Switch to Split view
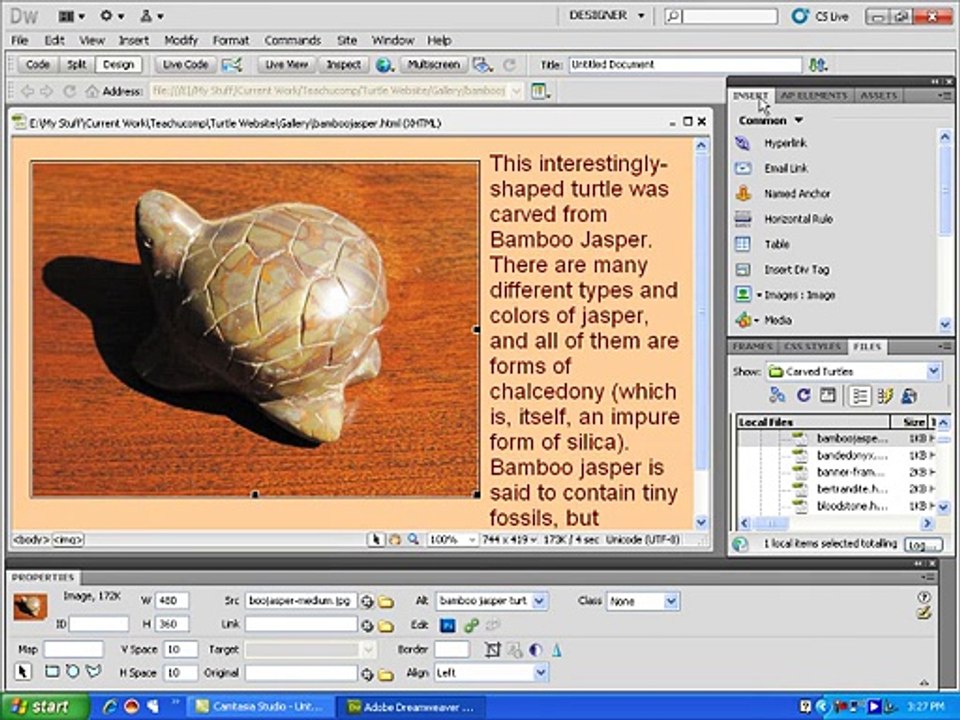Image resolution: width=960 pixels, height=720 pixels. pos(77,65)
